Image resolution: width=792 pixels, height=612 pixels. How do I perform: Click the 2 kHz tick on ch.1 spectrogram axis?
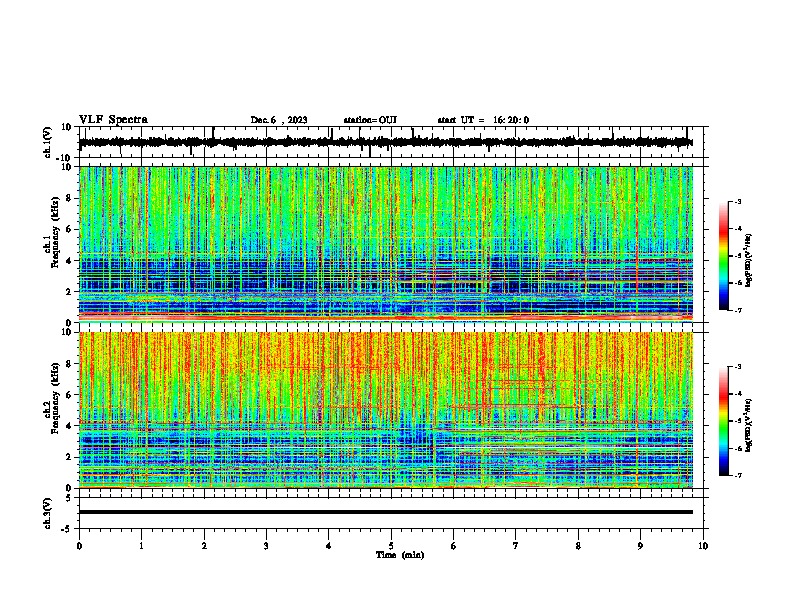[70, 292]
